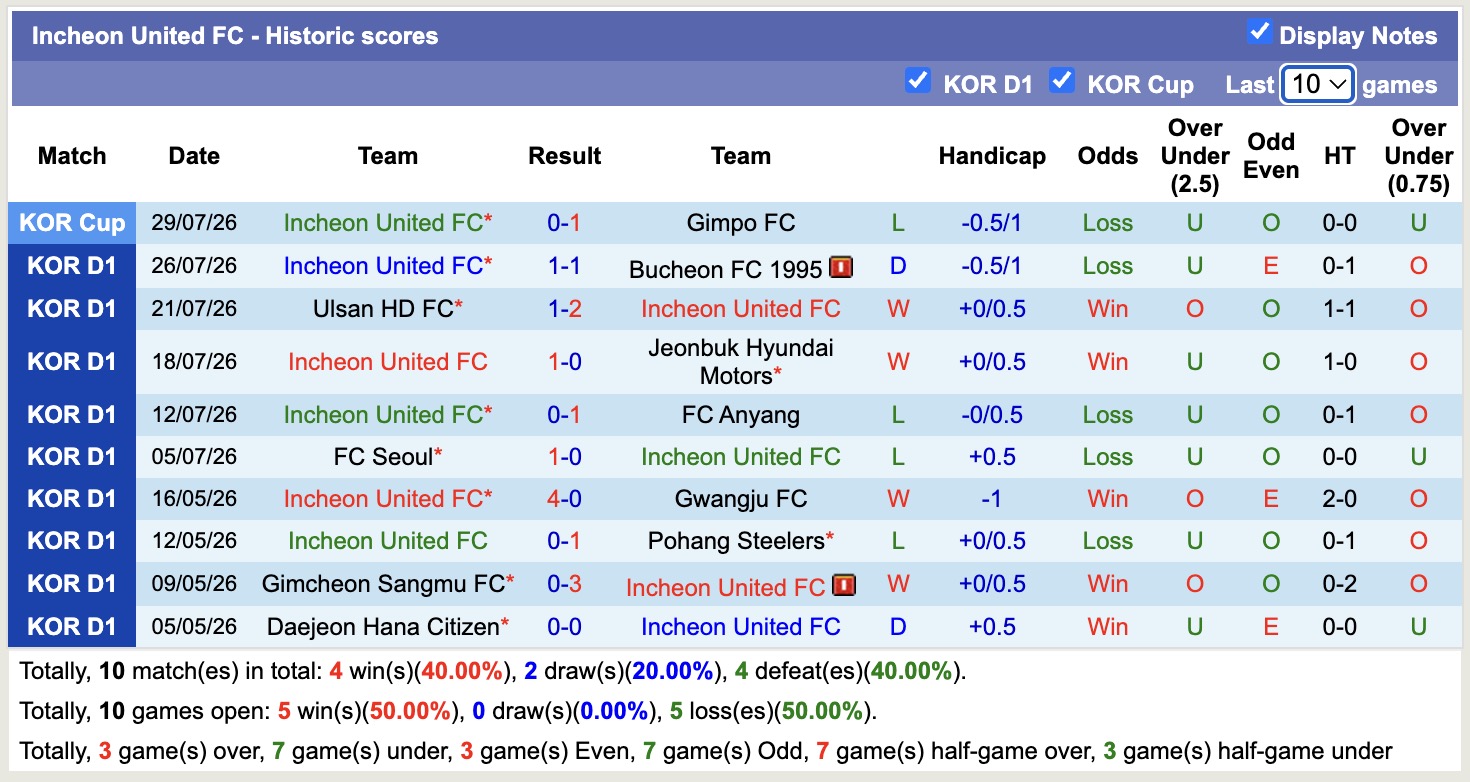The height and width of the screenshot is (782, 1470).
Task: Uncheck the KOR D1 league filter
Action: click(917, 80)
